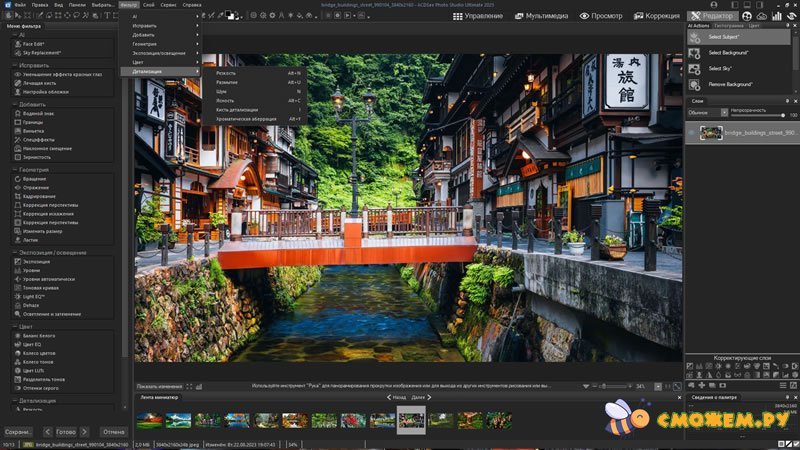Select the first thumbnail in the filmstrip
This screenshot has width=800, height=450.
pos(149,420)
